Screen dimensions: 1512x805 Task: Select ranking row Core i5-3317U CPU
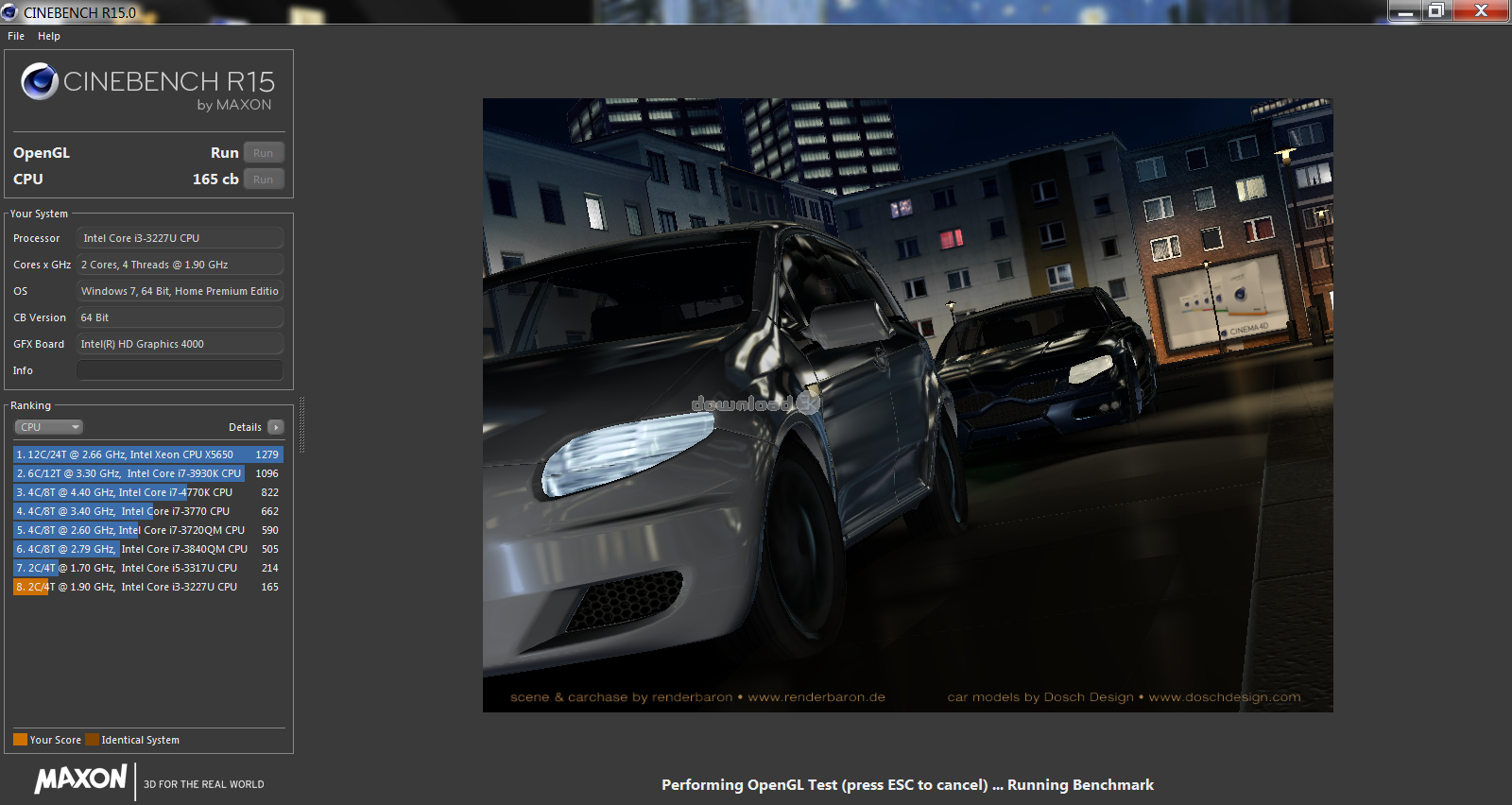[148, 568]
